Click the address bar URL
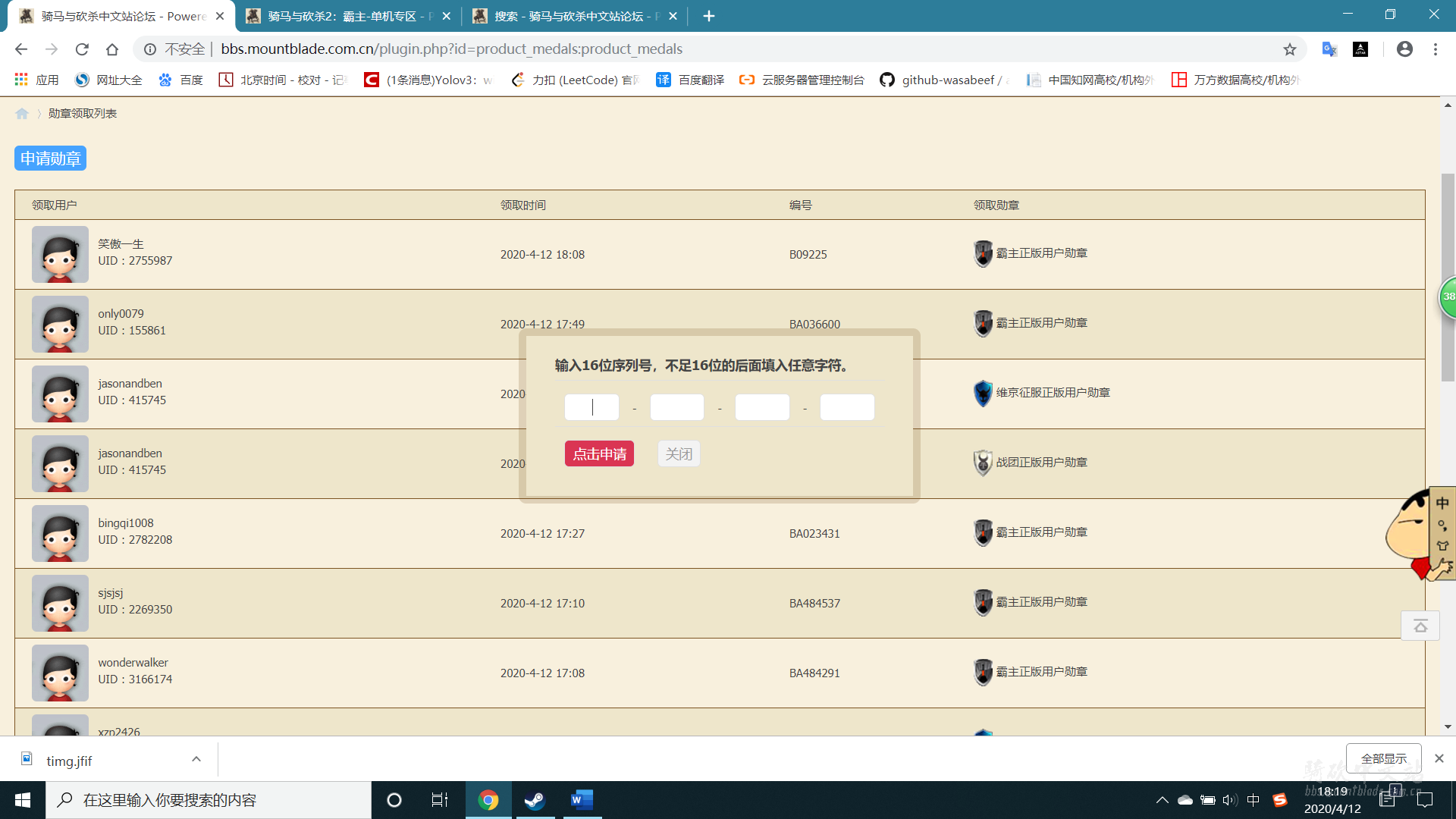The width and height of the screenshot is (1456, 819). [451, 49]
